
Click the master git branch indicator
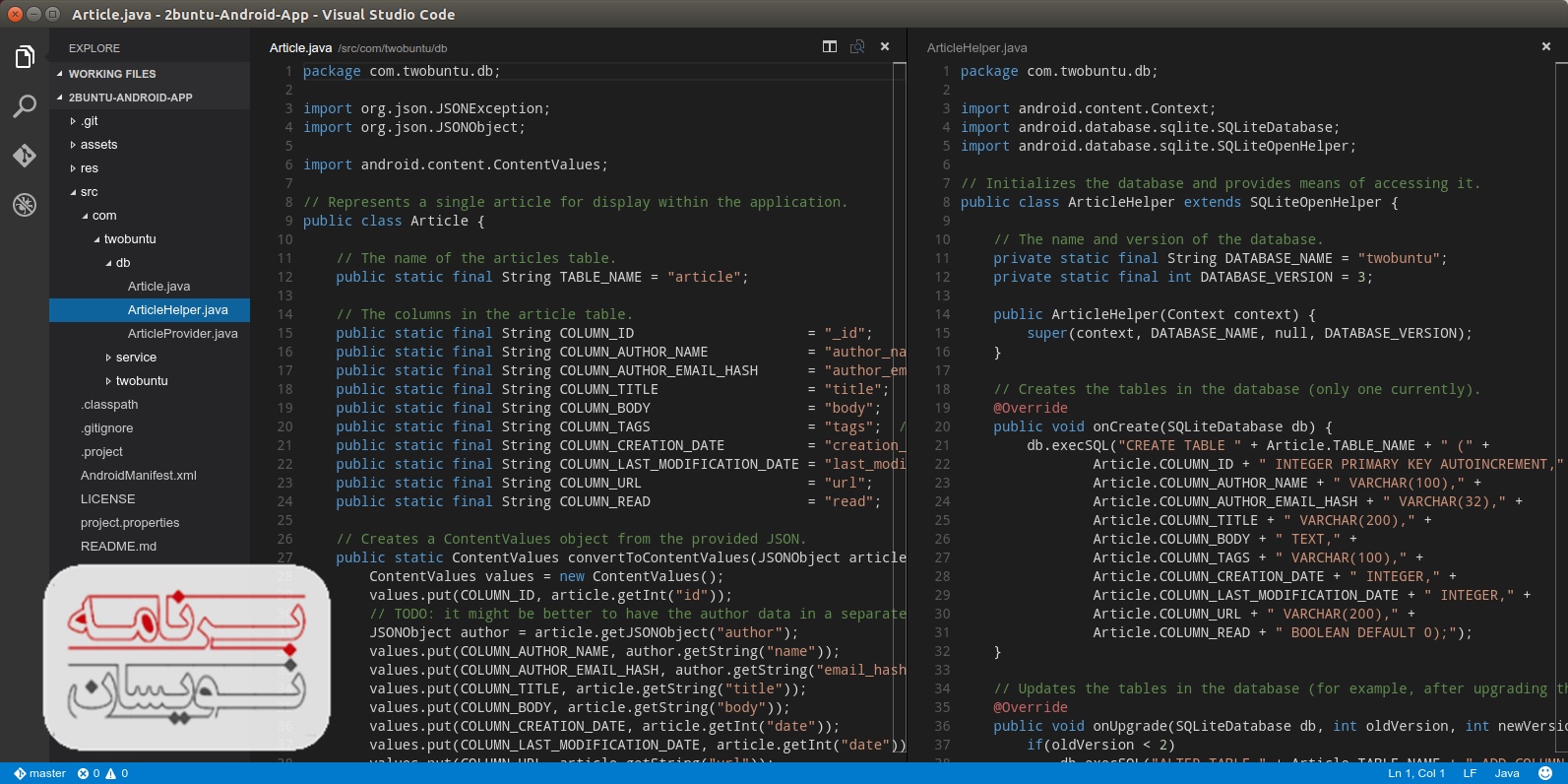39,773
